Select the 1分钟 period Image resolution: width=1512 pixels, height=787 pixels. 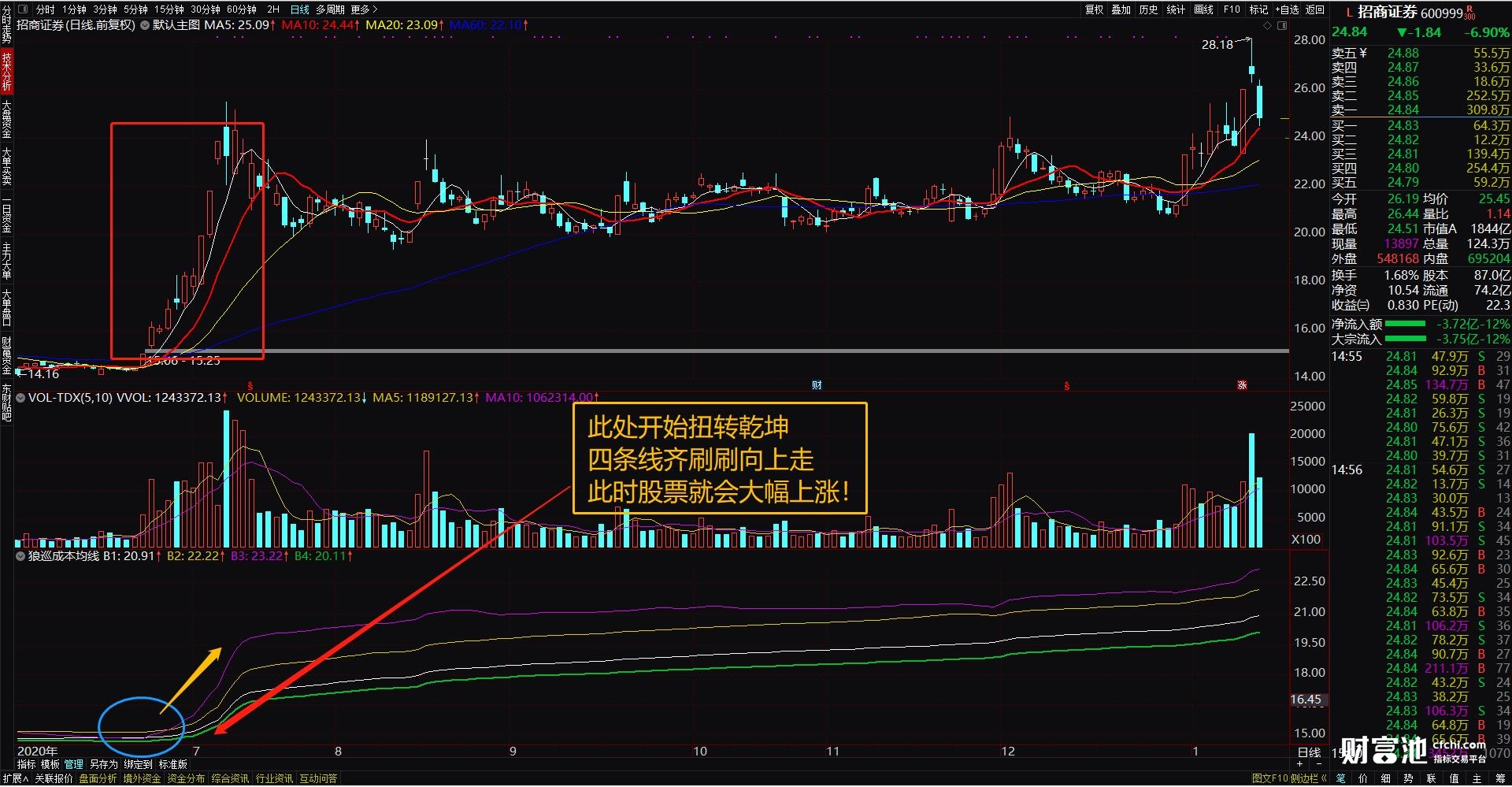(75, 9)
